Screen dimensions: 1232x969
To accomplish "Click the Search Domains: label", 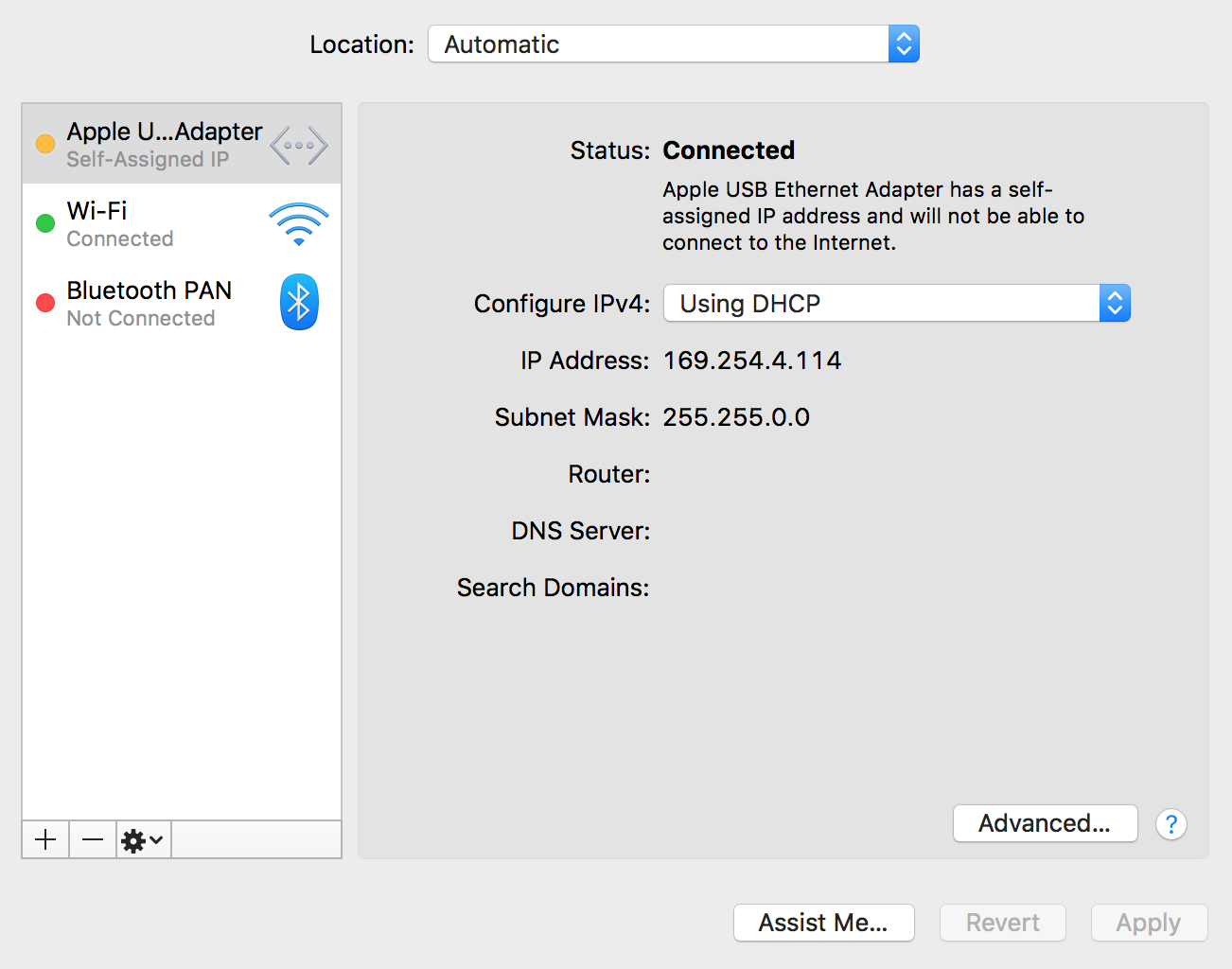I will pos(553,588).
